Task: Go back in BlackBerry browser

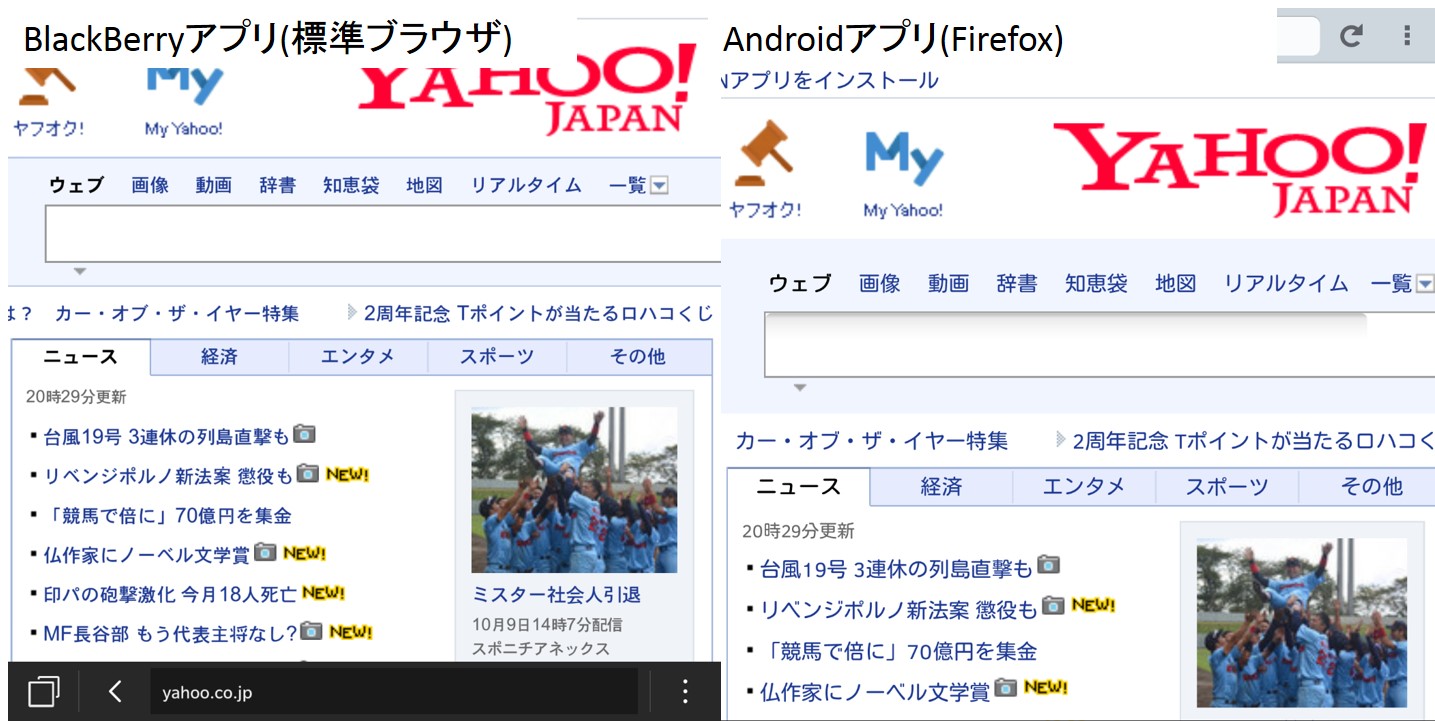Action: tap(115, 691)
